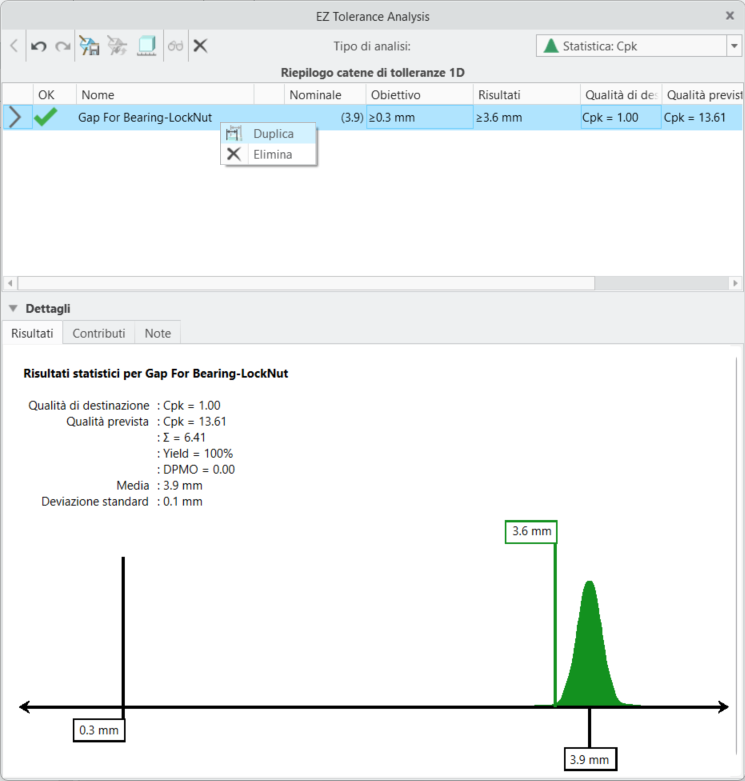Click the Cpk = 13.61 predicted quality cell
Image resolution: width=745 pixels, height=781 pixels.
point(702,118)
